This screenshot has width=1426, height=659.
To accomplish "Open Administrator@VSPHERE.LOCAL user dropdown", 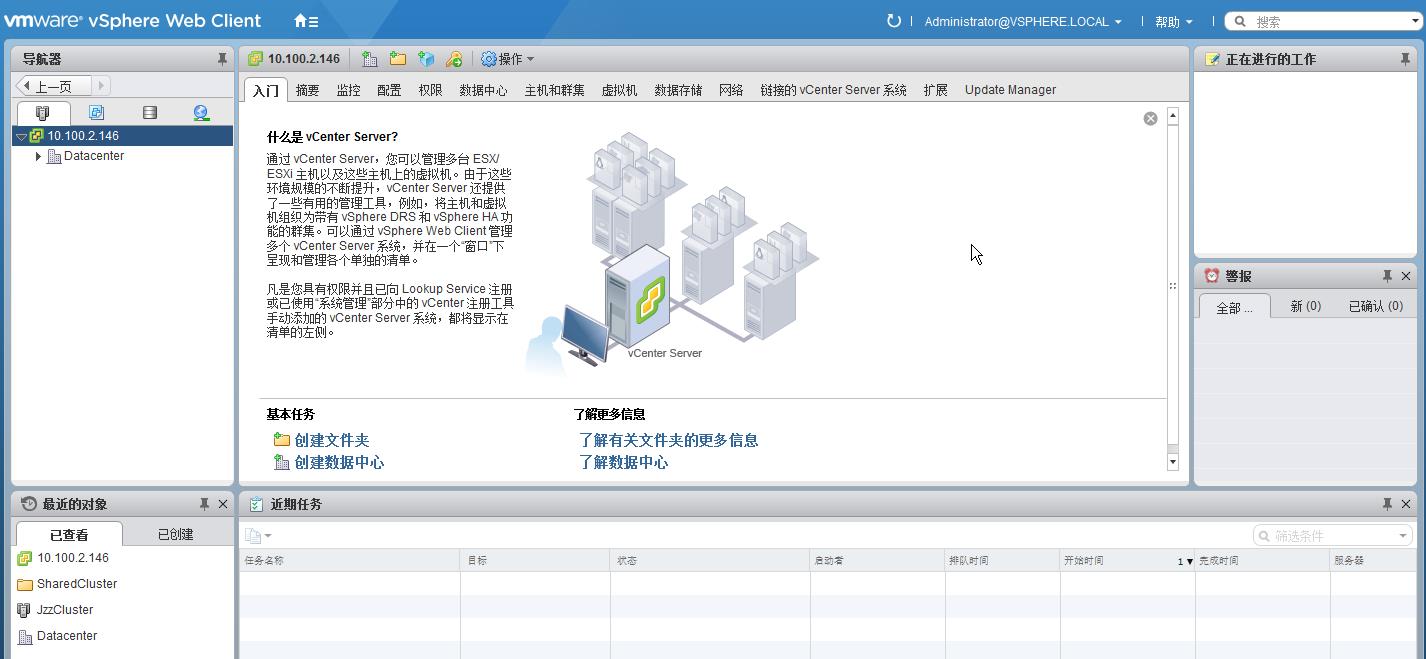I will (x=1022, y=21).
